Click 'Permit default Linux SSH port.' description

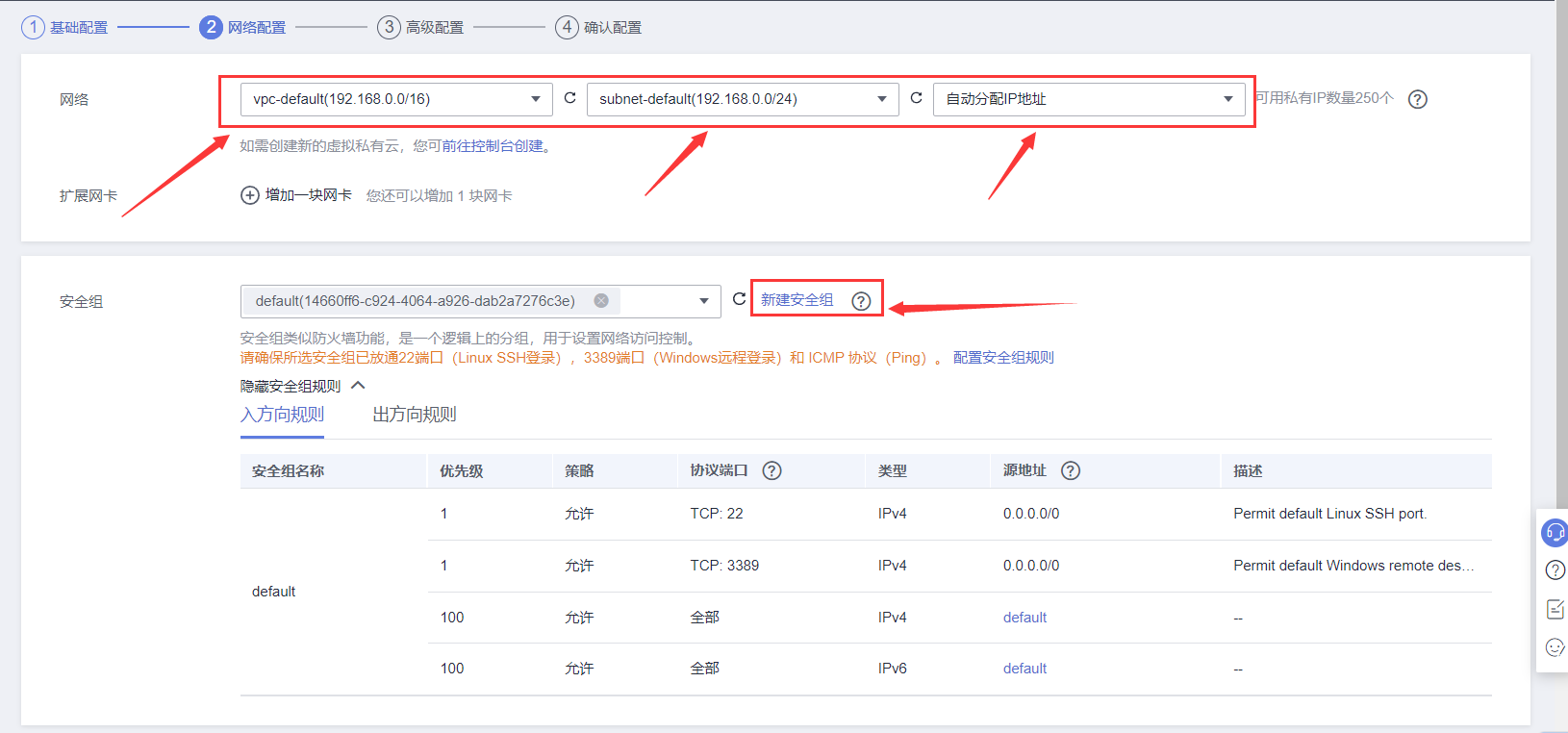pyautogui.click(x=1330, y=514)
